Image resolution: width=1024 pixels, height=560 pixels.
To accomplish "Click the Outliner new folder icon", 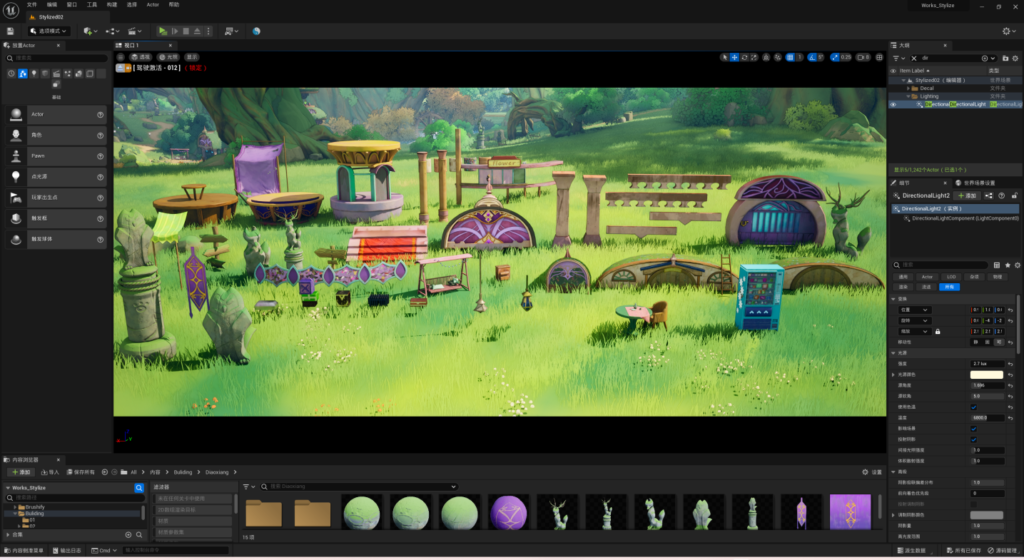I will [1005, 58].
